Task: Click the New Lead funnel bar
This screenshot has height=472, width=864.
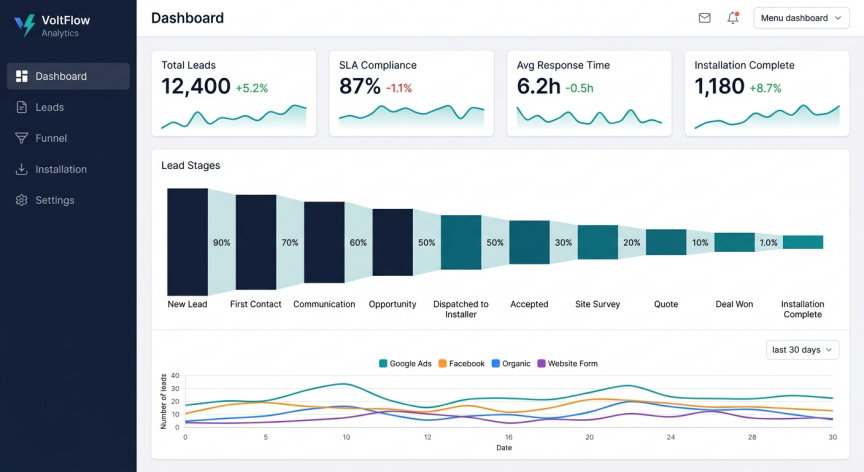Action: (187, 242)
